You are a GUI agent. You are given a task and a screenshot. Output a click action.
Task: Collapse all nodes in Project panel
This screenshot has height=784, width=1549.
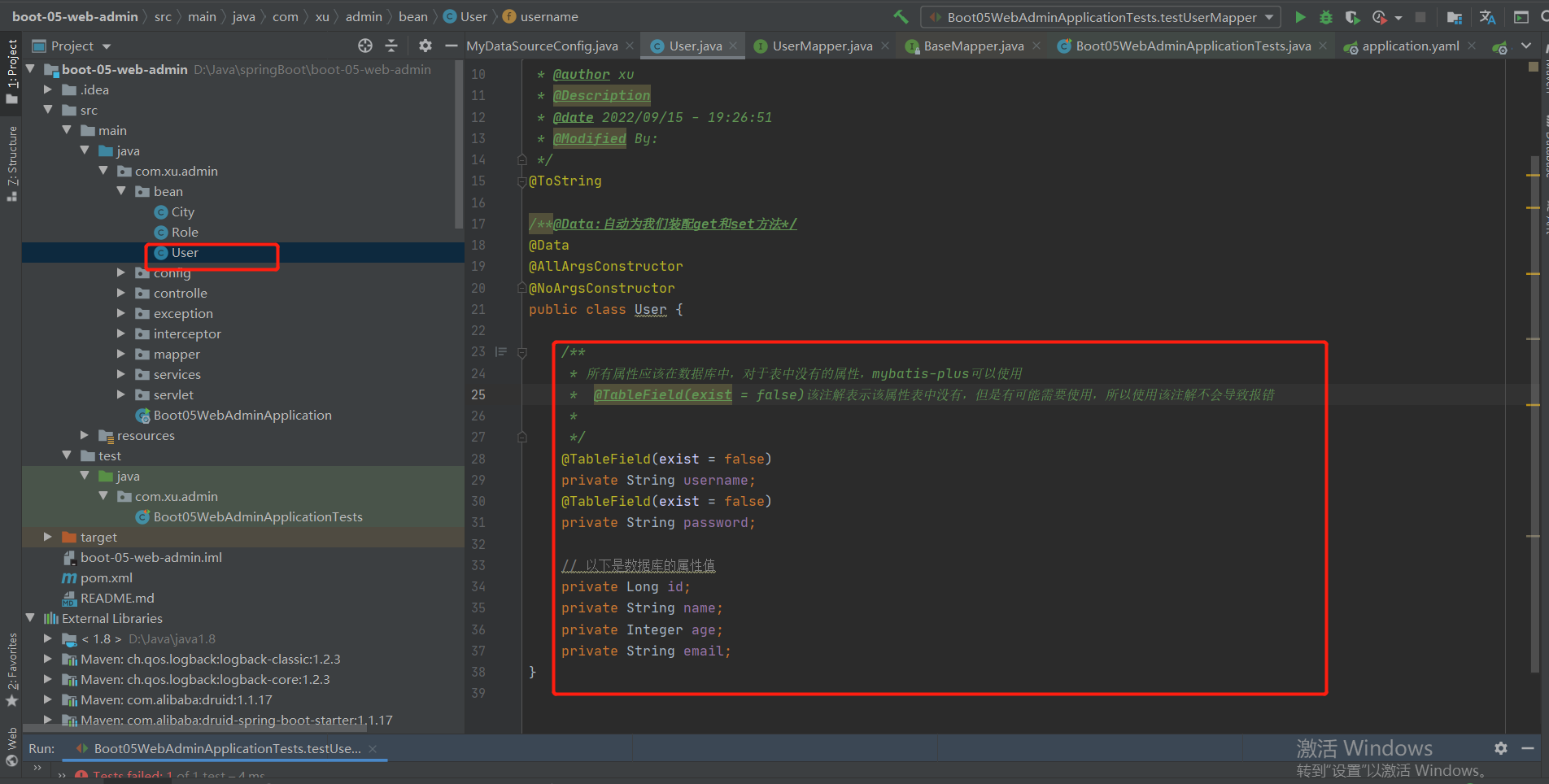point(391,46)
